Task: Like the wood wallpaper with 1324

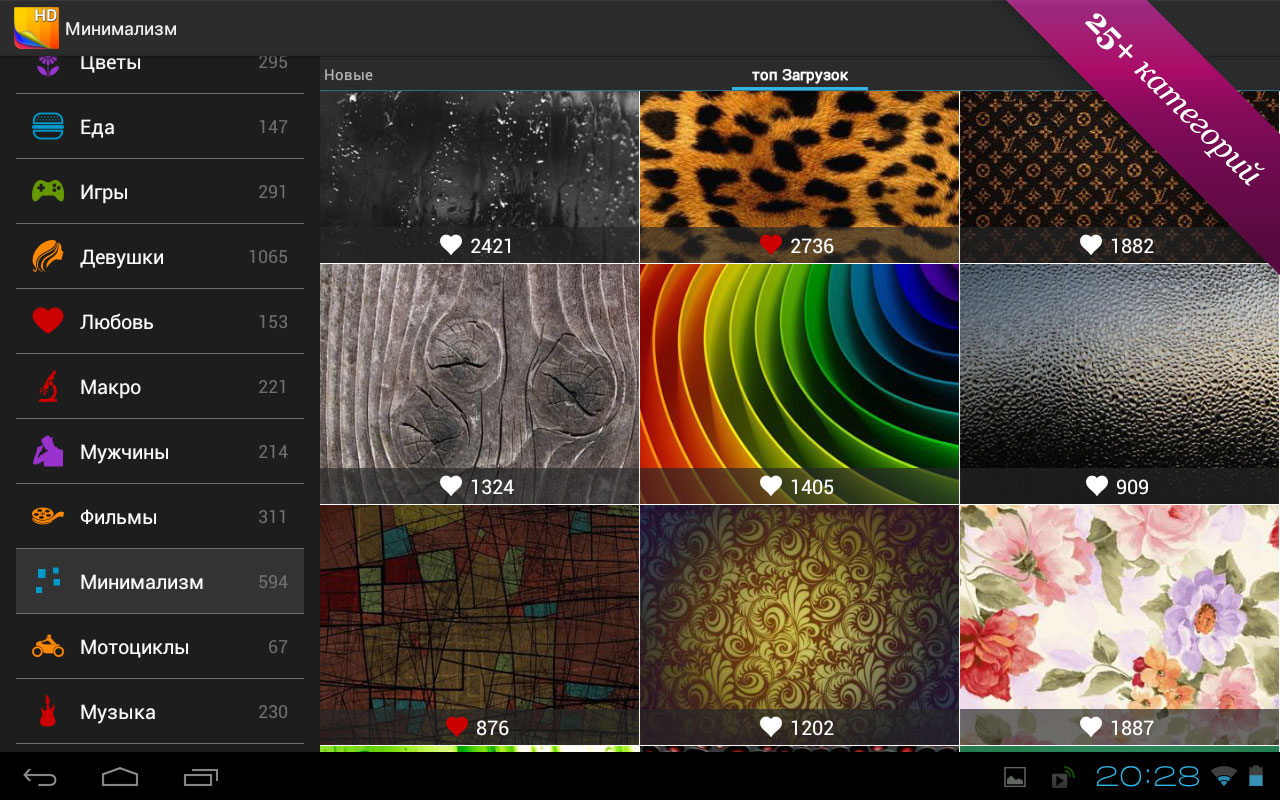Action: (x=451, y=486)
